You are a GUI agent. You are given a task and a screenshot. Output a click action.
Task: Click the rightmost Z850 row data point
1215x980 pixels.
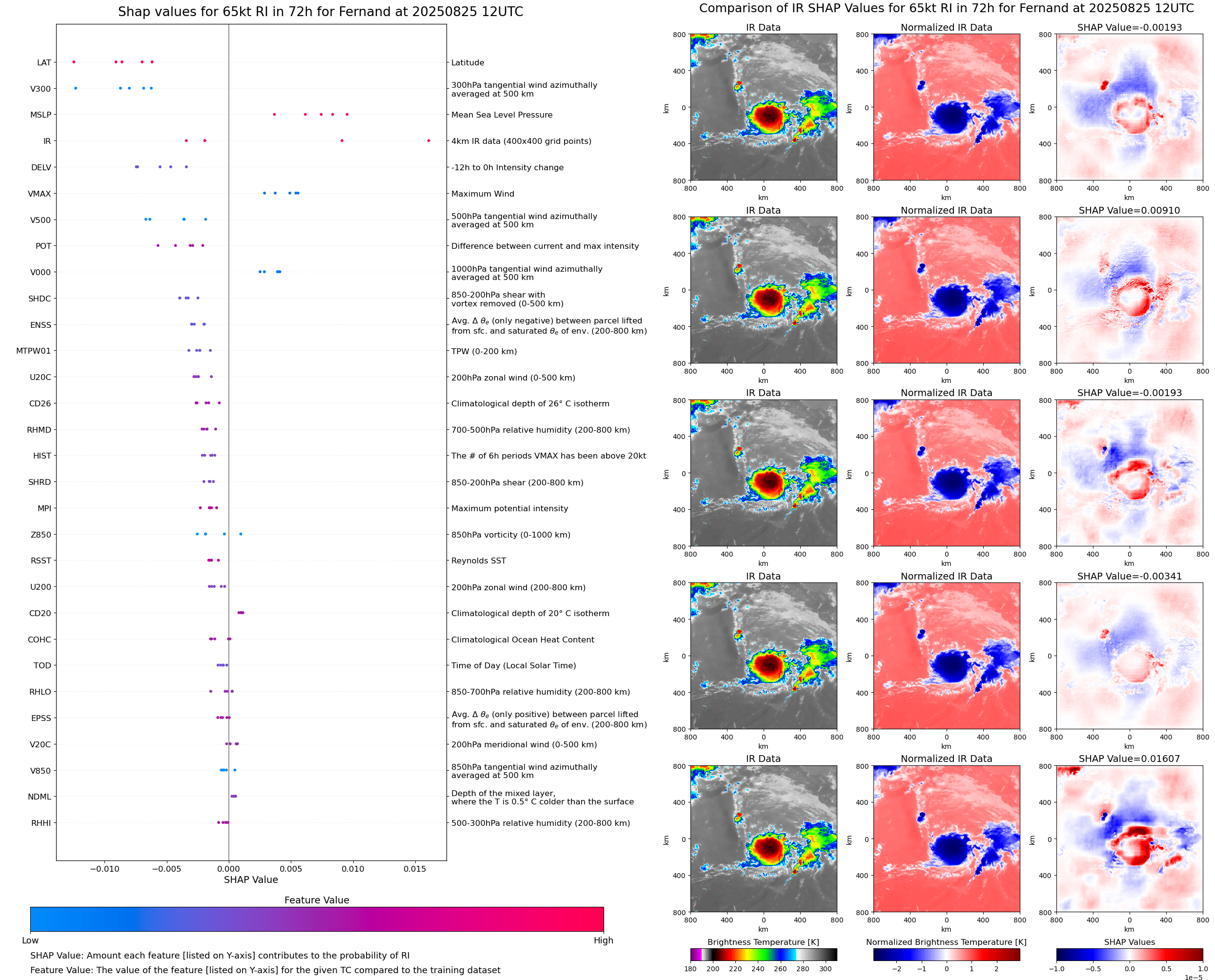(241, 534)
